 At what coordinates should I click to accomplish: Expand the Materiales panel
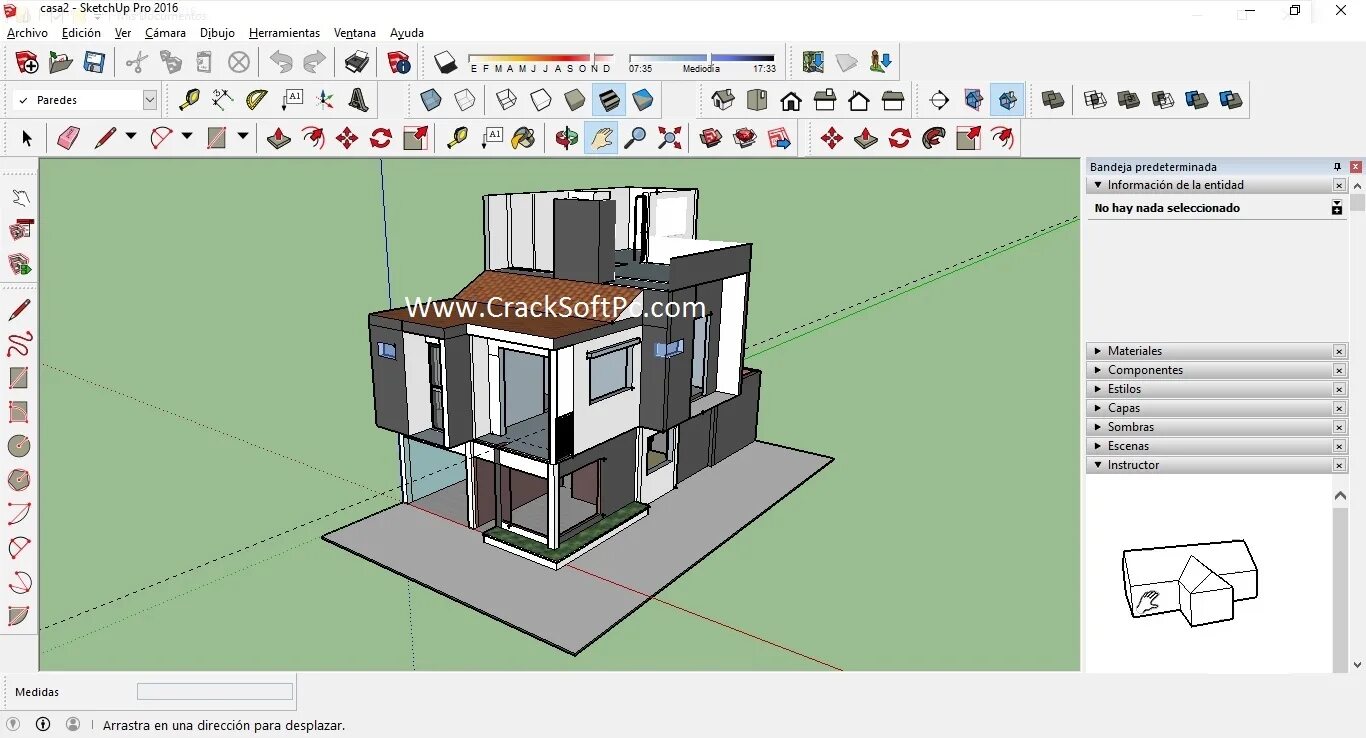coord(1217,351)
